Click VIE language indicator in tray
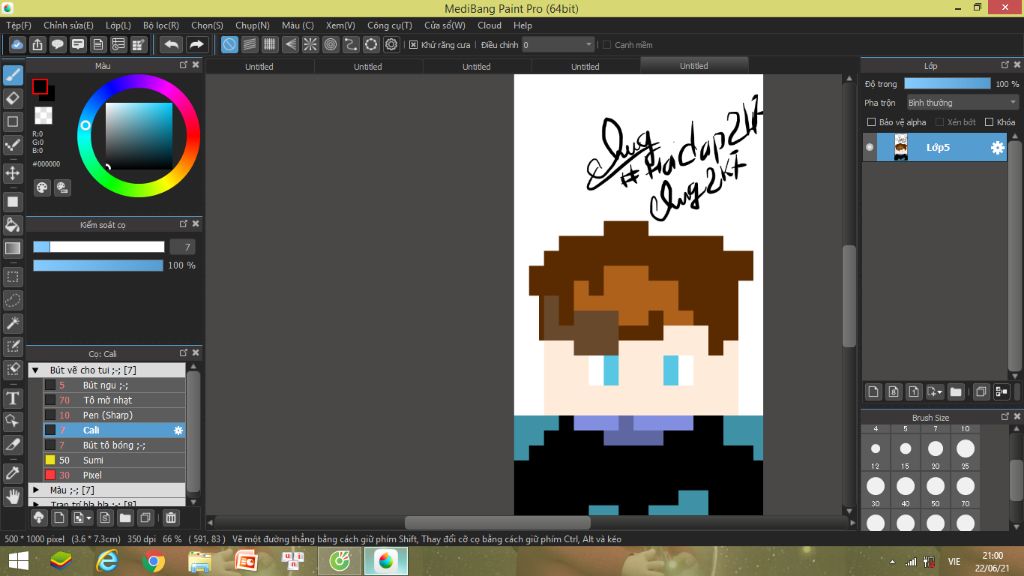Screen dimensions: 1024x576 point(954,562)
